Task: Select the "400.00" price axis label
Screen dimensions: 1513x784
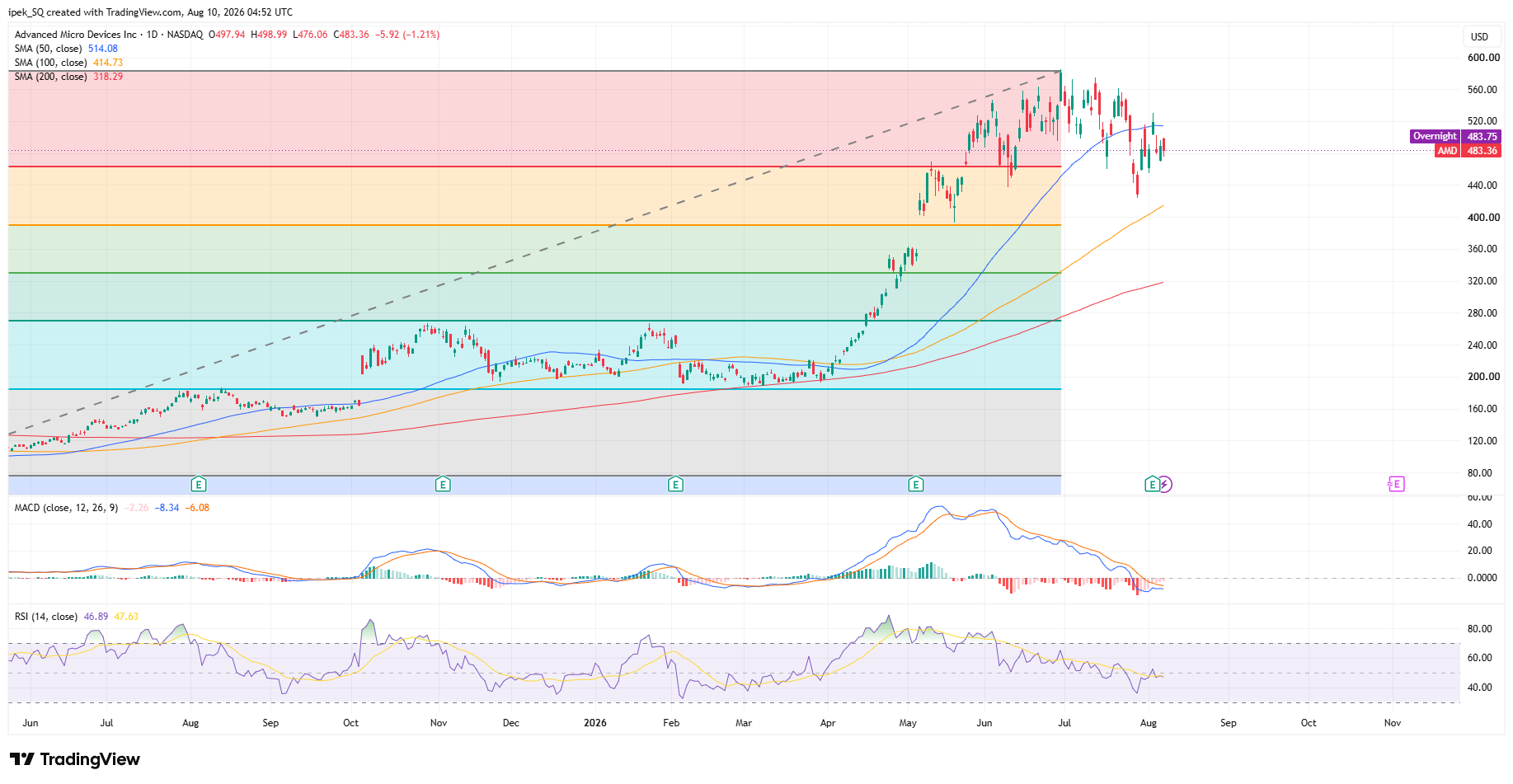Action: click(x=1483, y=218)
